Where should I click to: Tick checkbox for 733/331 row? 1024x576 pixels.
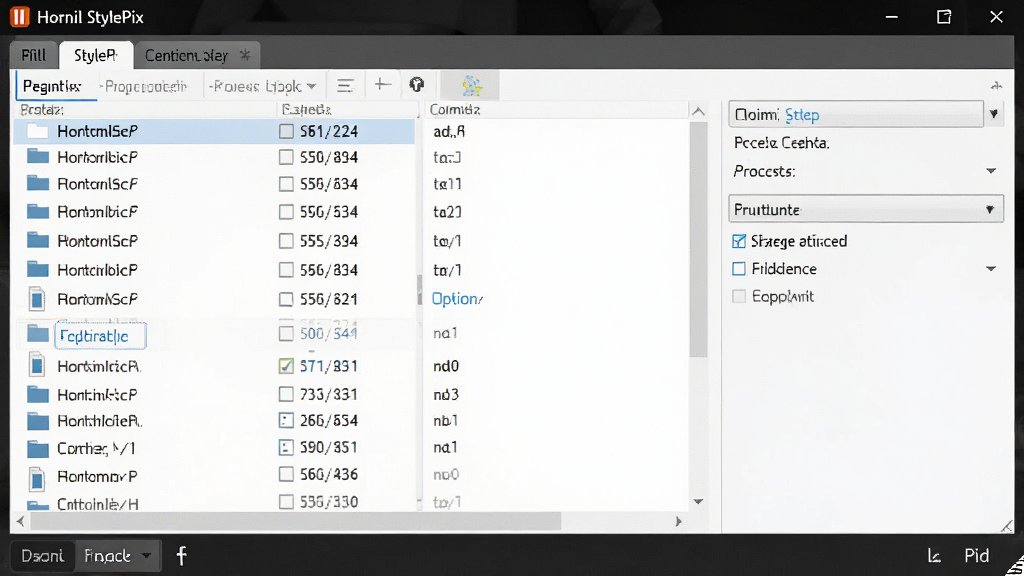click(286, 394)
